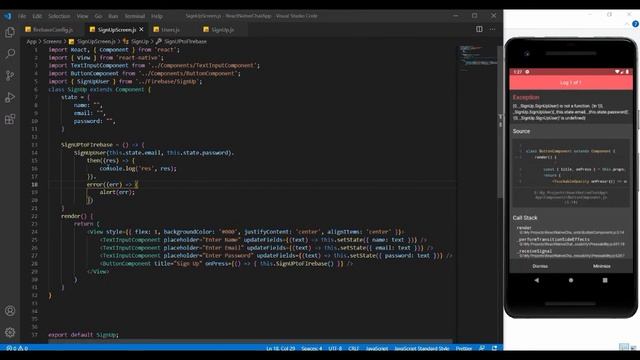
Task: Tap the render call stack entry
Action: coord(571,230)
